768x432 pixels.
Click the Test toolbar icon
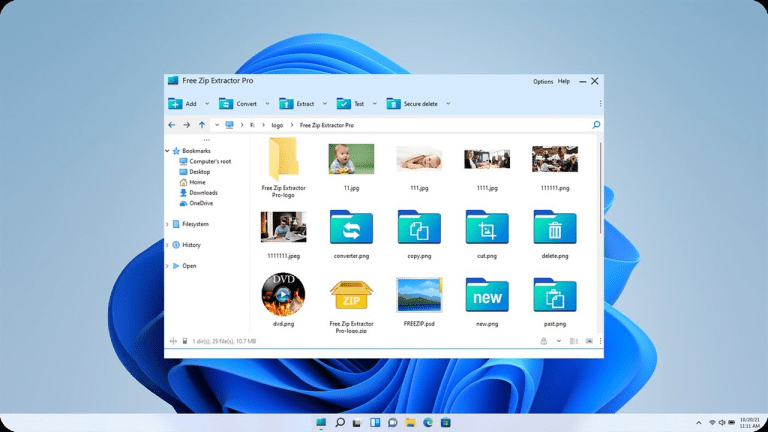pyautogui.click(x=344, y=103)
